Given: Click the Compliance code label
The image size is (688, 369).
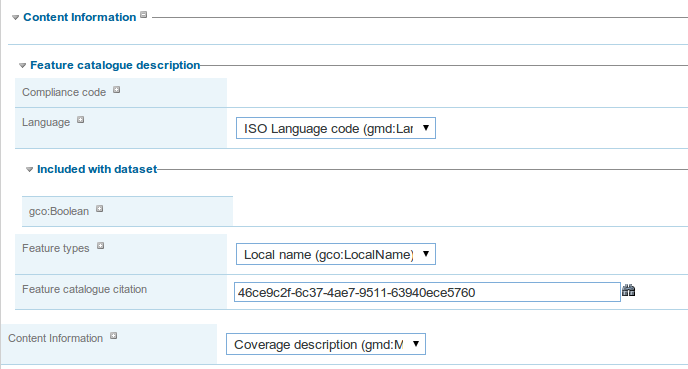Looking at the screenshot, I should 64,93.
